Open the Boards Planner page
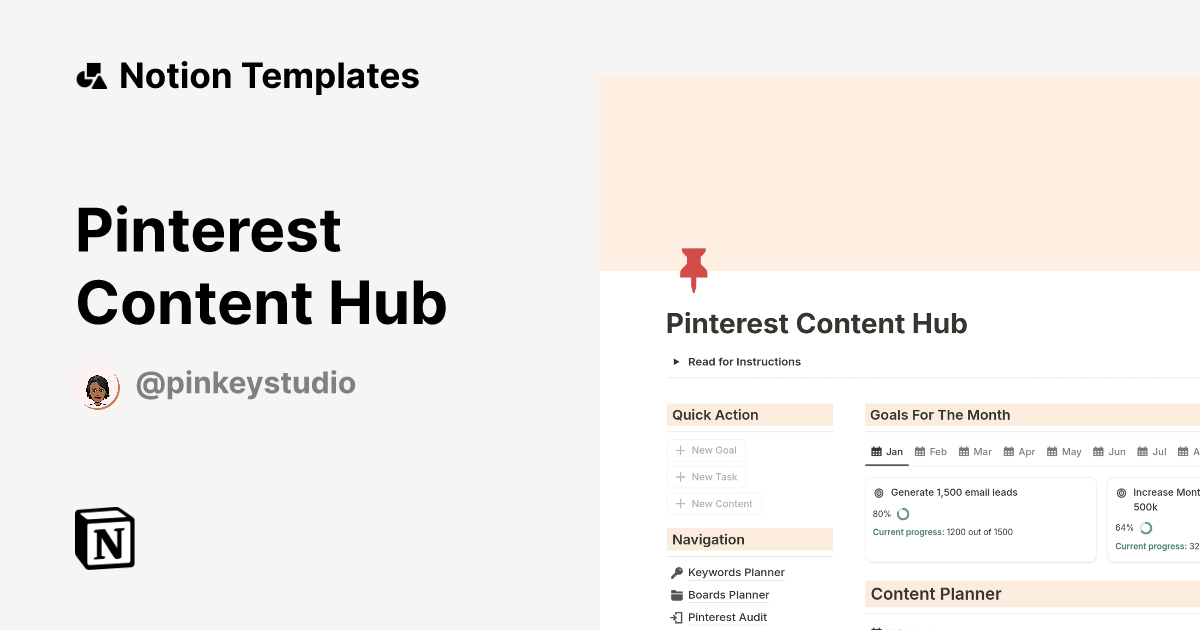The image size is (1200, 630). (x=728, y=594)
